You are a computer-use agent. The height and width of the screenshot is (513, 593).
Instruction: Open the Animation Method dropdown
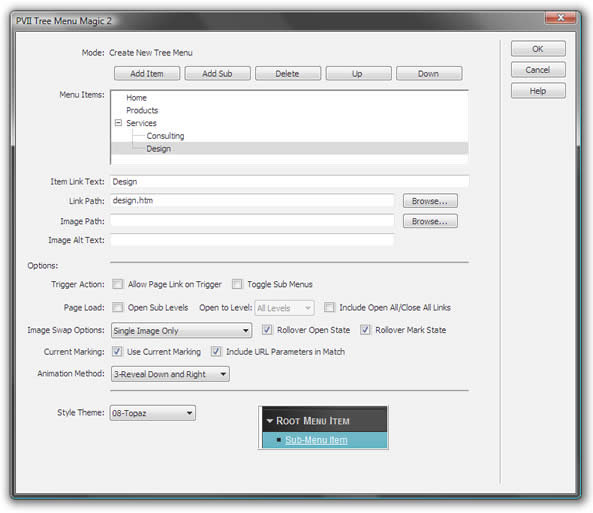point(170,374)
